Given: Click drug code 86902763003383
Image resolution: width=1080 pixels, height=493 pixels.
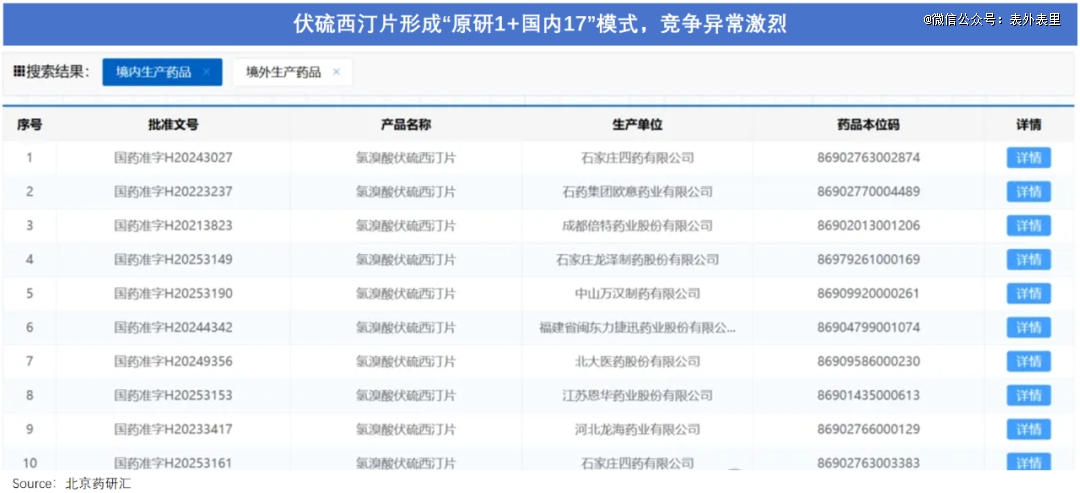Looking at the screenshot, I should click(868, 462).
